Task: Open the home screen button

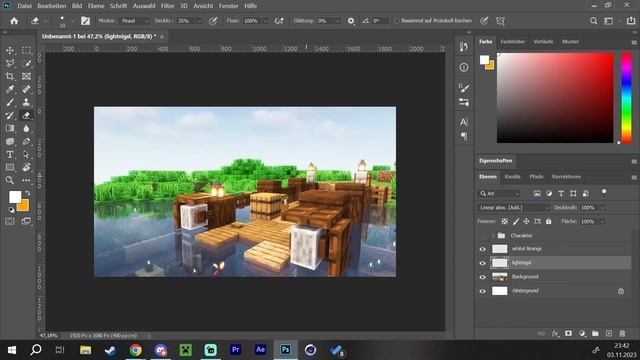Action: (x=14, y=21)
